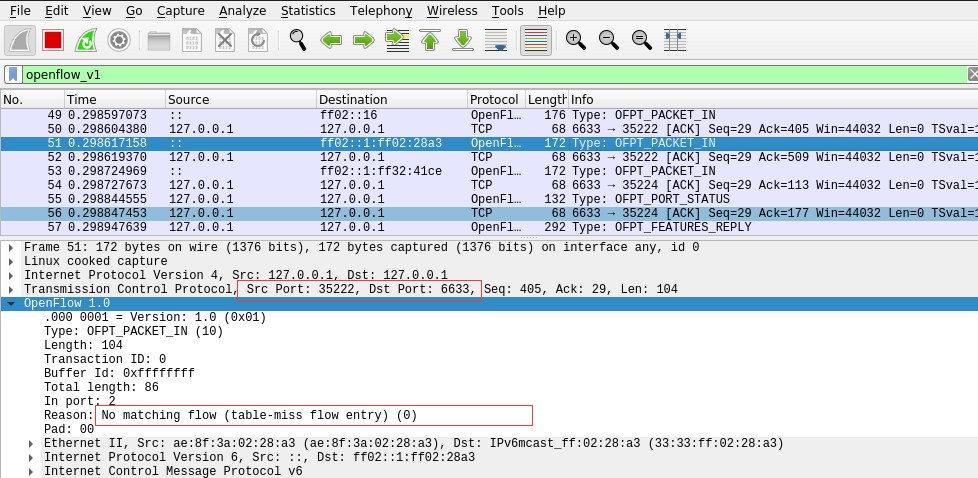The width and height of the screenshot is (978, 478).
Task: Toggle packet list colorization
Action: point(536,41)
